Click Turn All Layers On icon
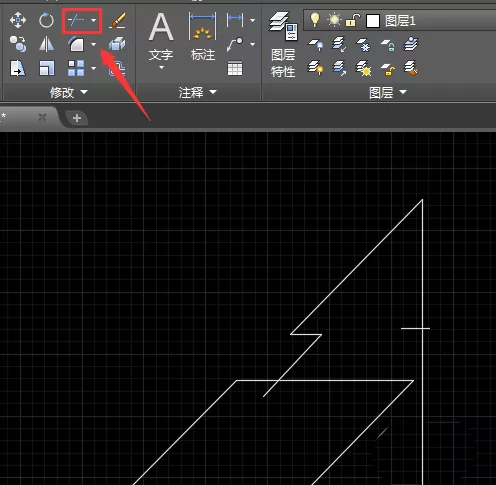496x485 pixels. (316, 68)
